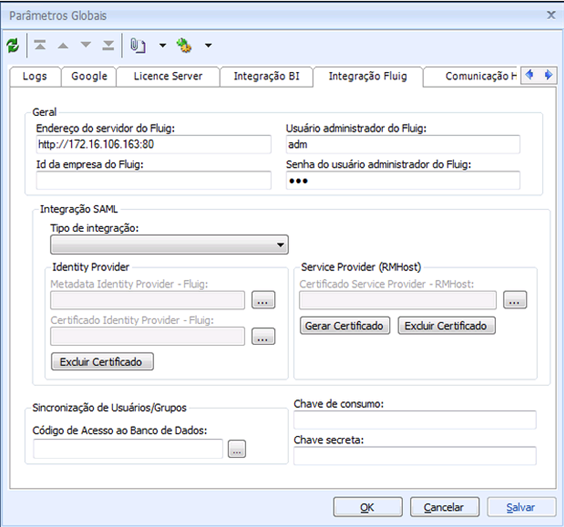Click the Certificado Service Provider input field
Viewport: 564px width, 527px height.
coord(398,300)
